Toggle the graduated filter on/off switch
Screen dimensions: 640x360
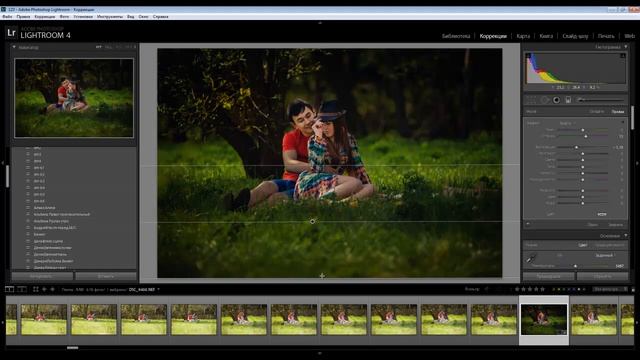pos(528,224)
